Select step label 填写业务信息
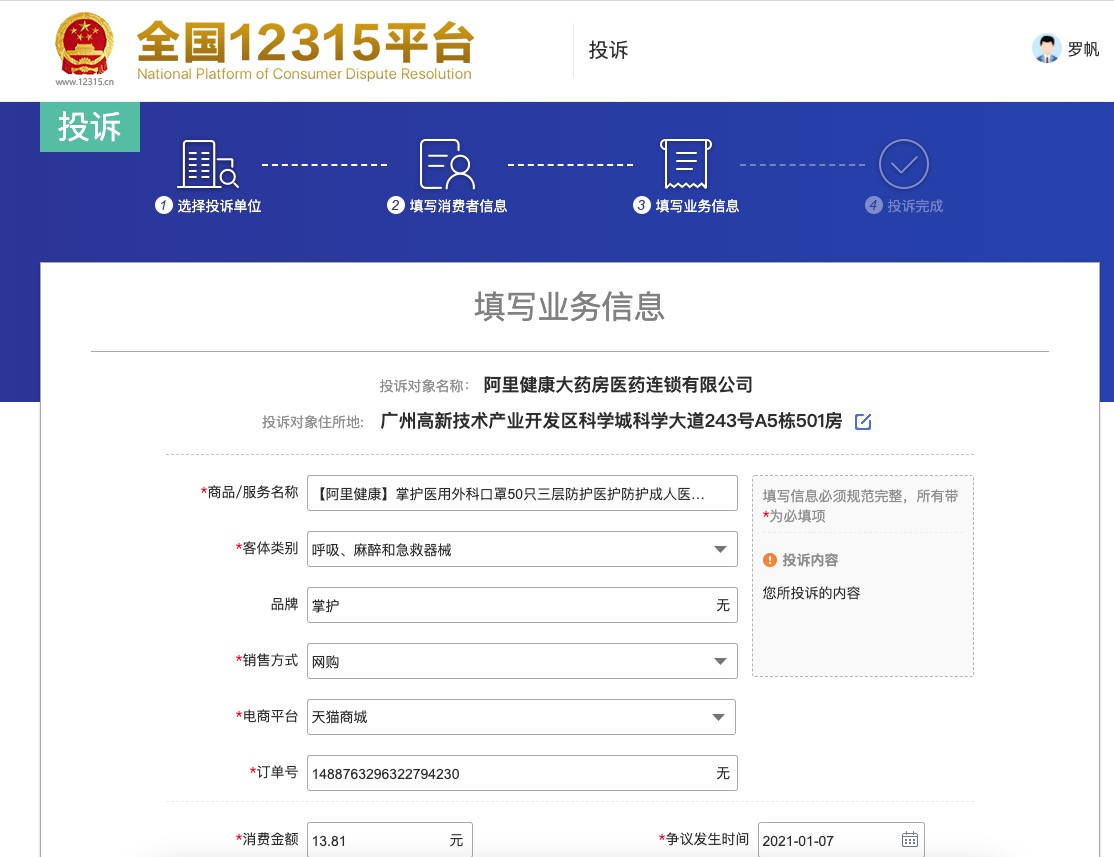1114x857 pixels. (697, 206)
